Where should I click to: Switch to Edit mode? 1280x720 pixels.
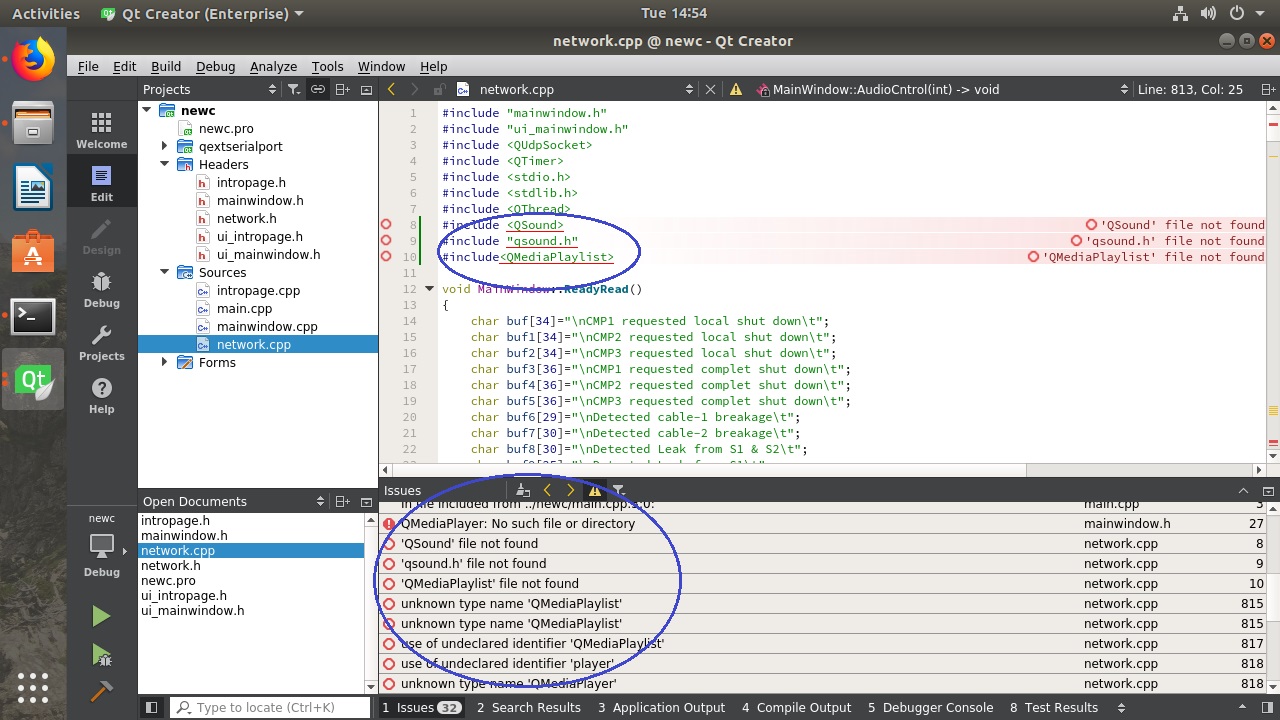(101, 183)
